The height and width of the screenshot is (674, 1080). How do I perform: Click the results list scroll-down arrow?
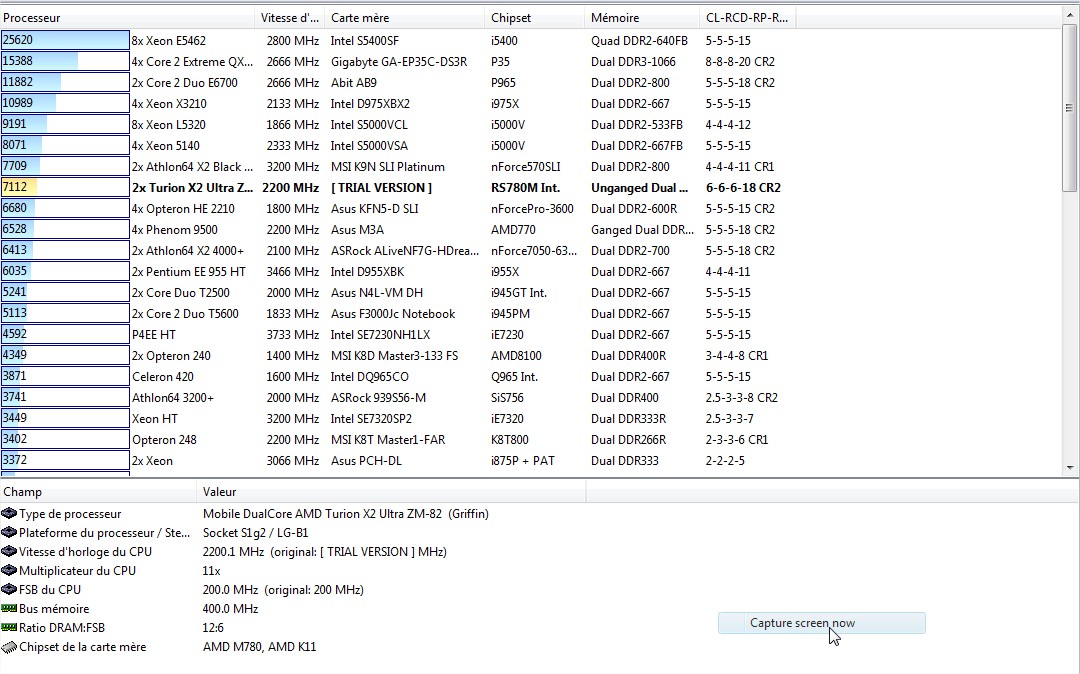(x=1070, y=468)
